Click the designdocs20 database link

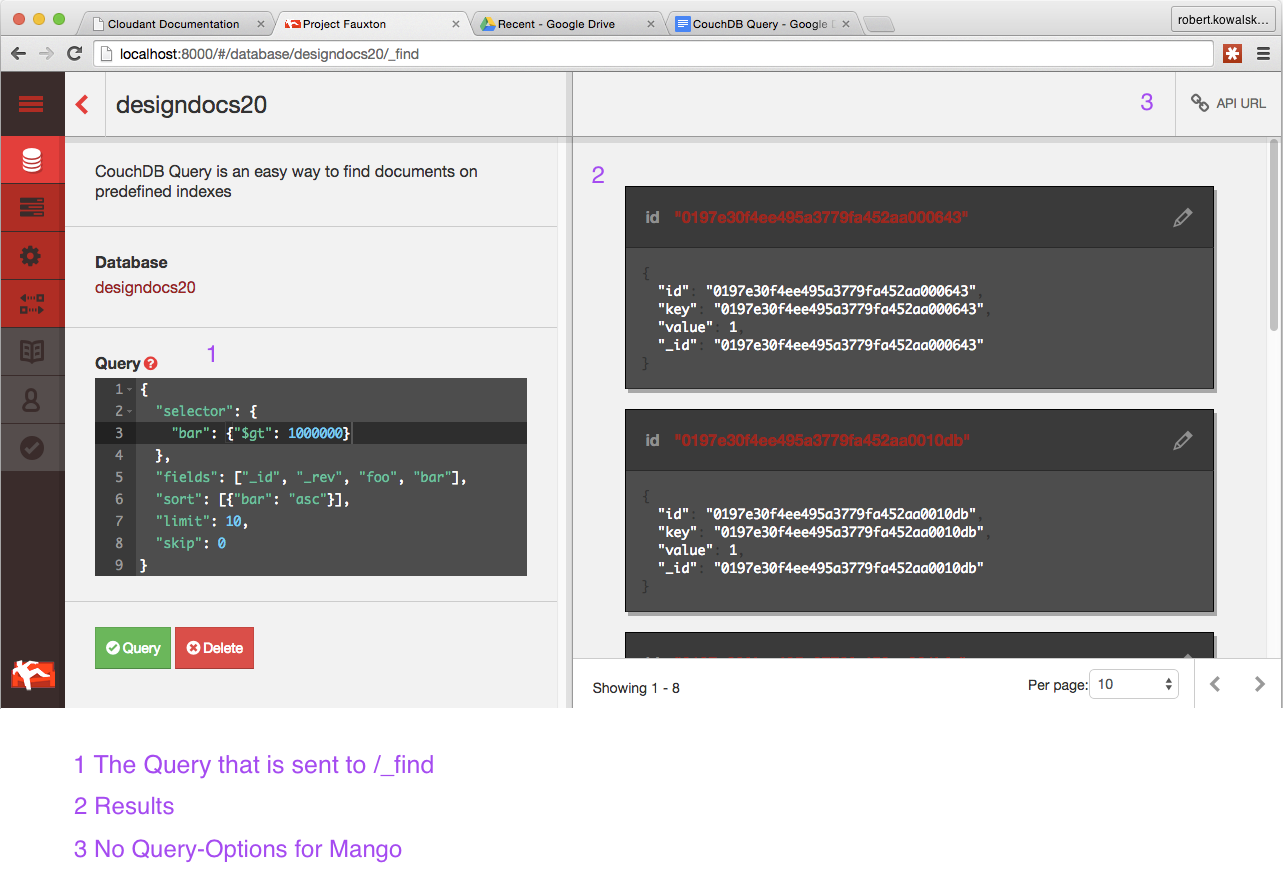(x=145, y=288)
